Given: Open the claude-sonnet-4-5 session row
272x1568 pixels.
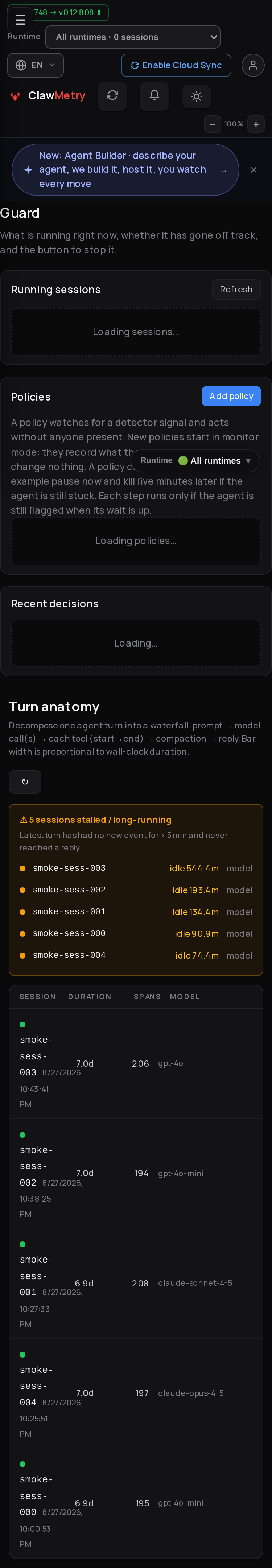Looking at the screenshot, I should [136, 1283].
